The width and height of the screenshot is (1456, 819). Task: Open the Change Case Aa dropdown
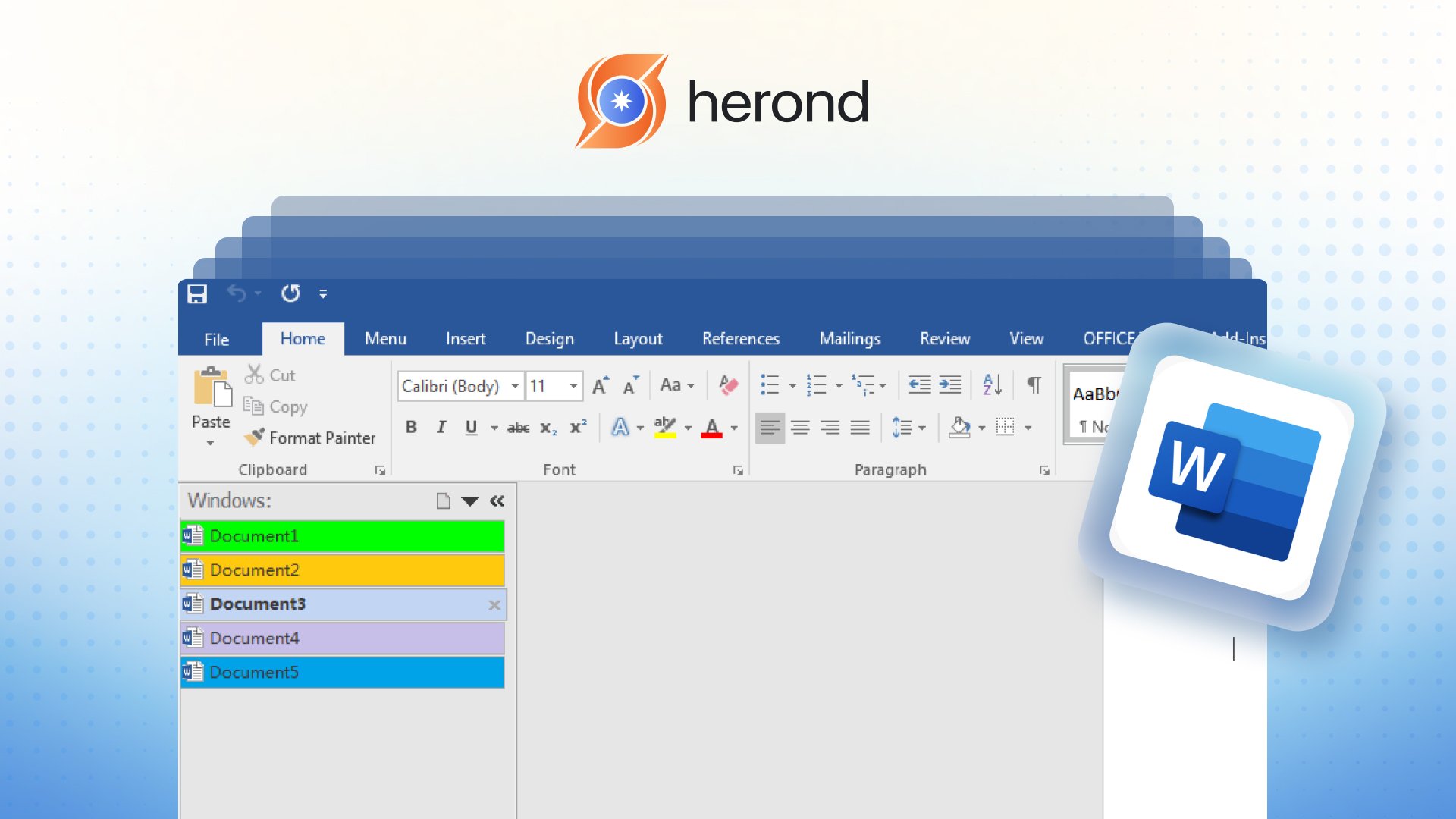tap(676, 385)
